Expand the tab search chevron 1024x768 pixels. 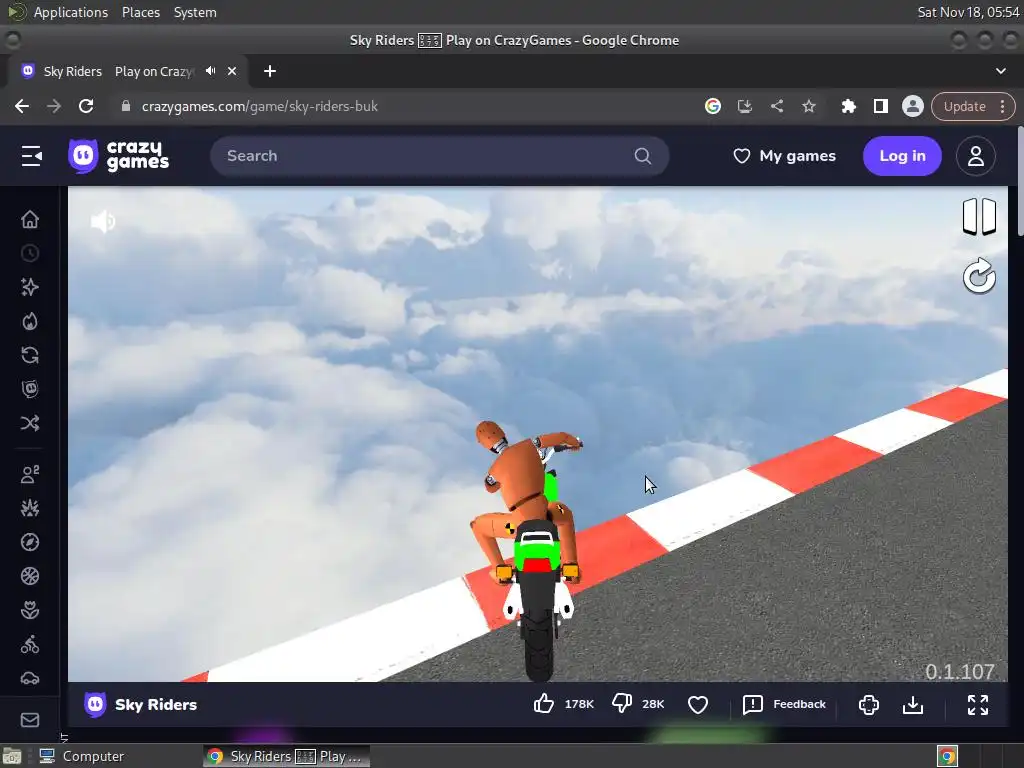click(x=1000, y=71)
